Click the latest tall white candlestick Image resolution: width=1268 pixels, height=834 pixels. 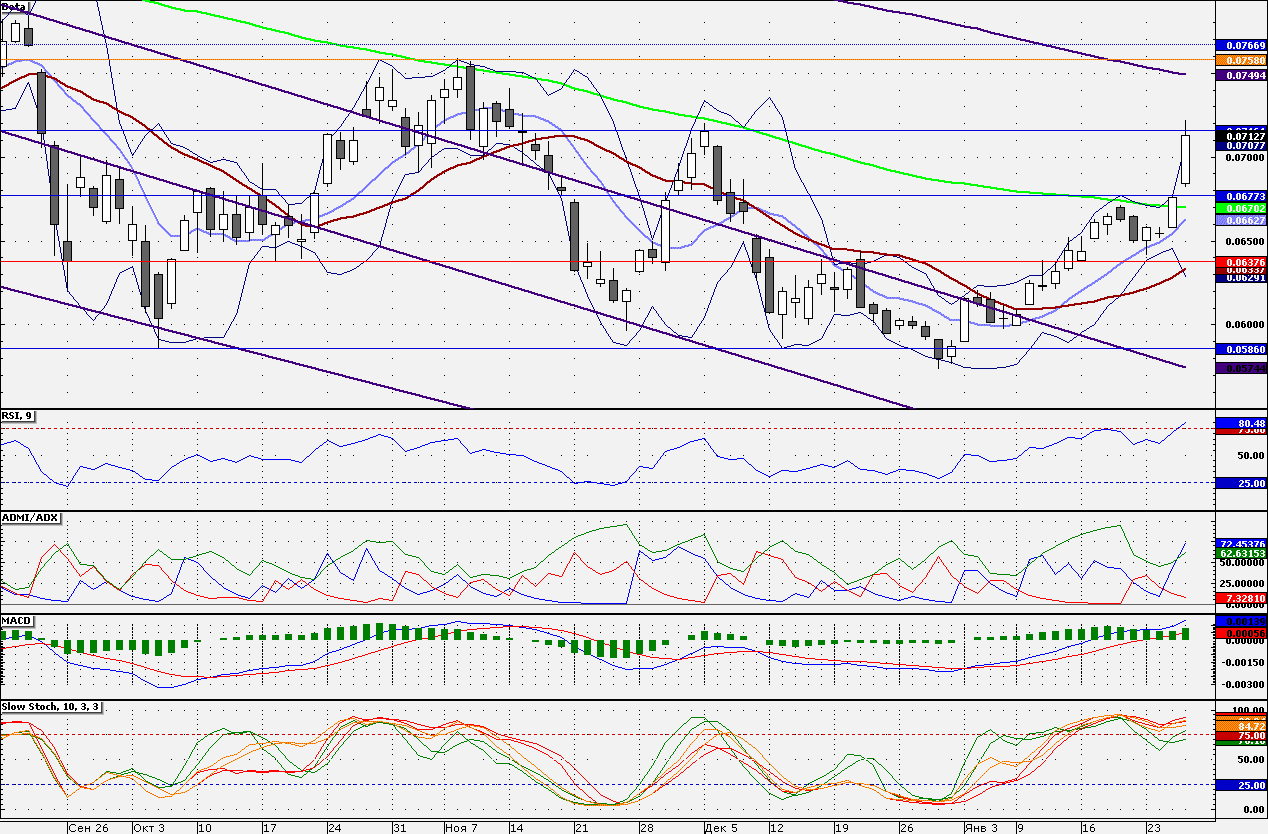1186,160
